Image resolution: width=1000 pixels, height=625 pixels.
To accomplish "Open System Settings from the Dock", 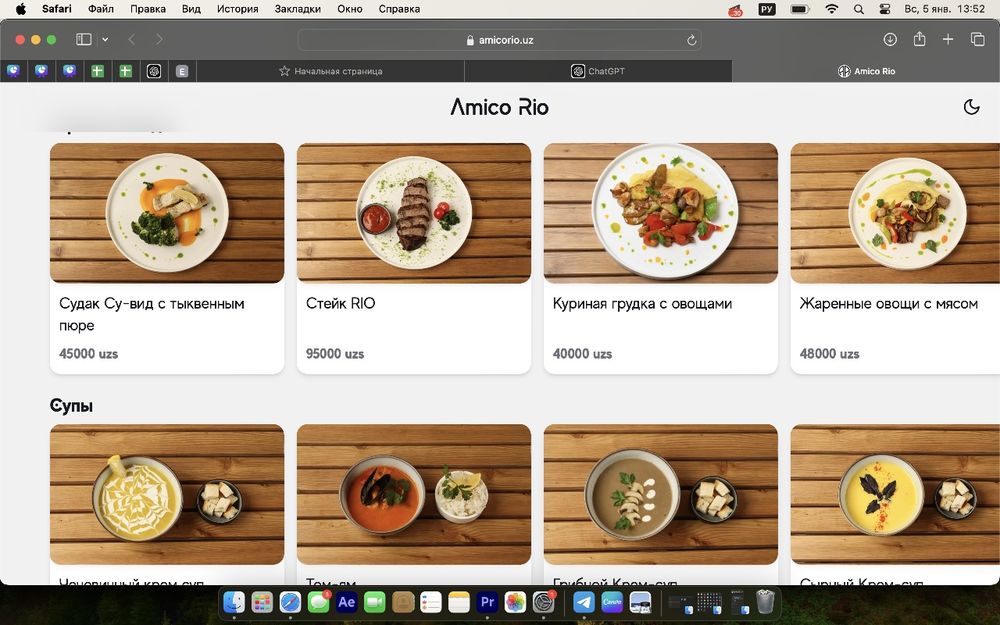I will click(543, 601).
